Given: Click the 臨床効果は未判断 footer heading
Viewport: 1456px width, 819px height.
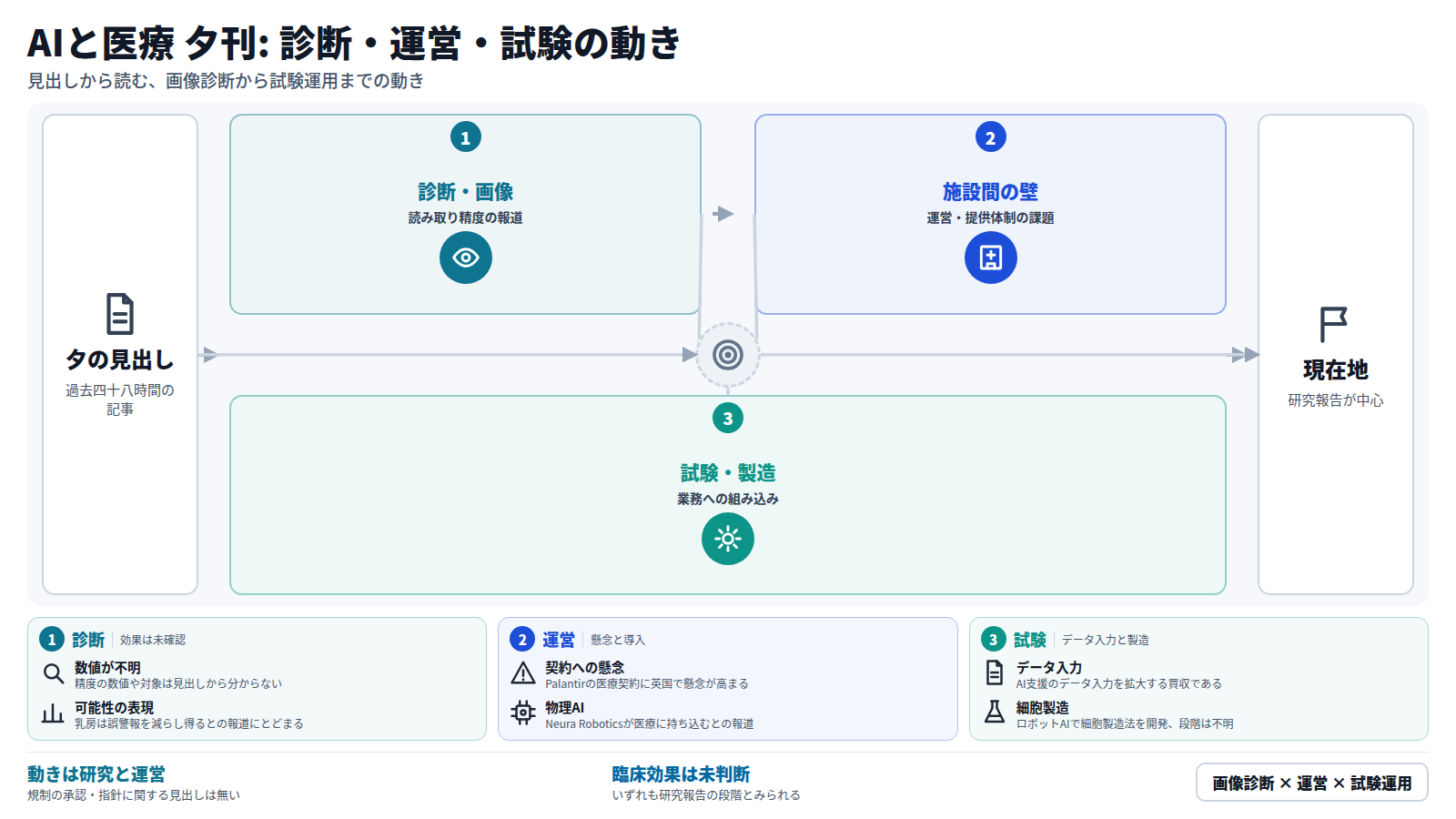Looking at the screenshot, I should 681,774.
